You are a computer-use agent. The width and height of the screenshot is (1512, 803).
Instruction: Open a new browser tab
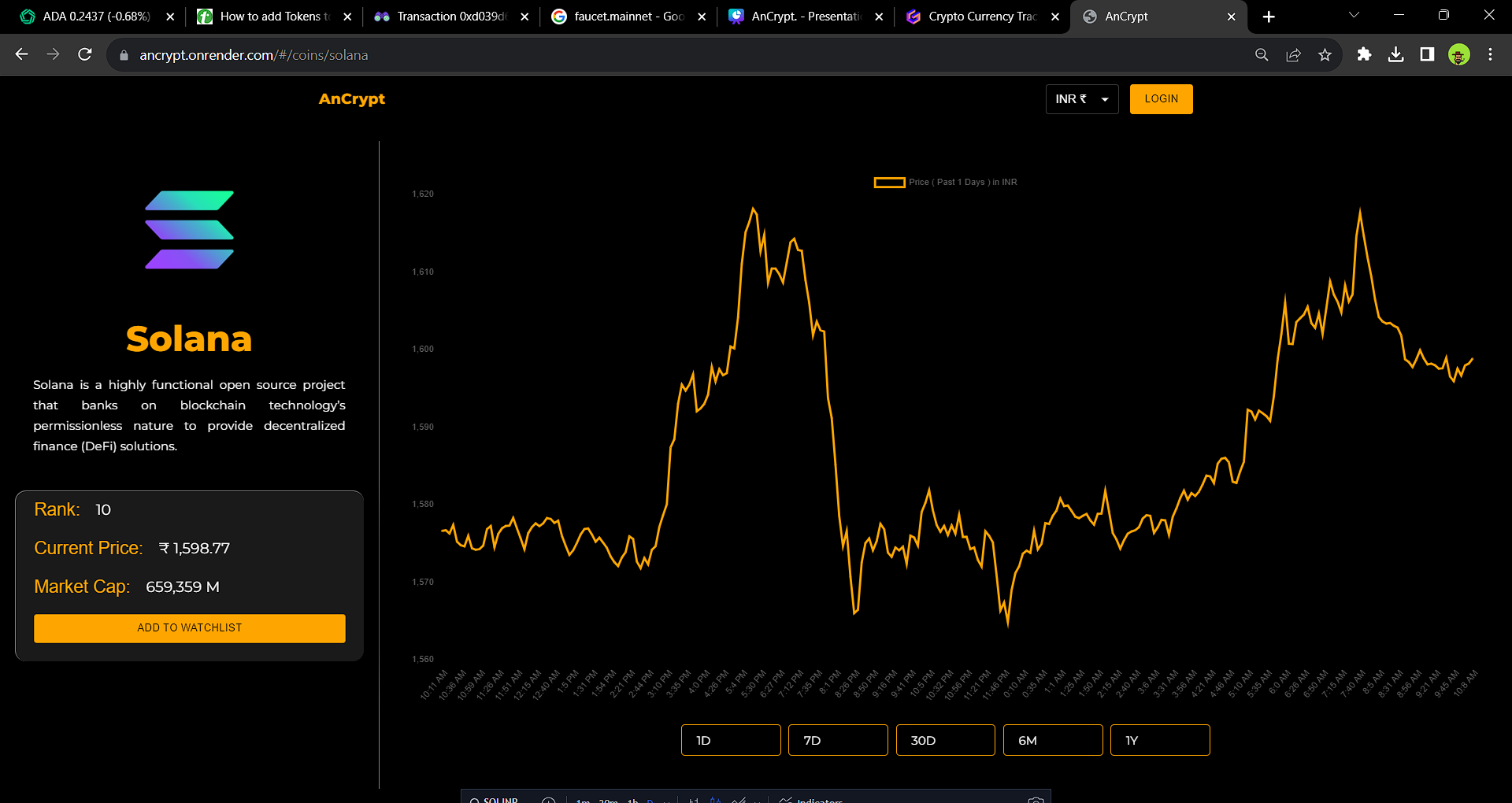(1269, 17)
